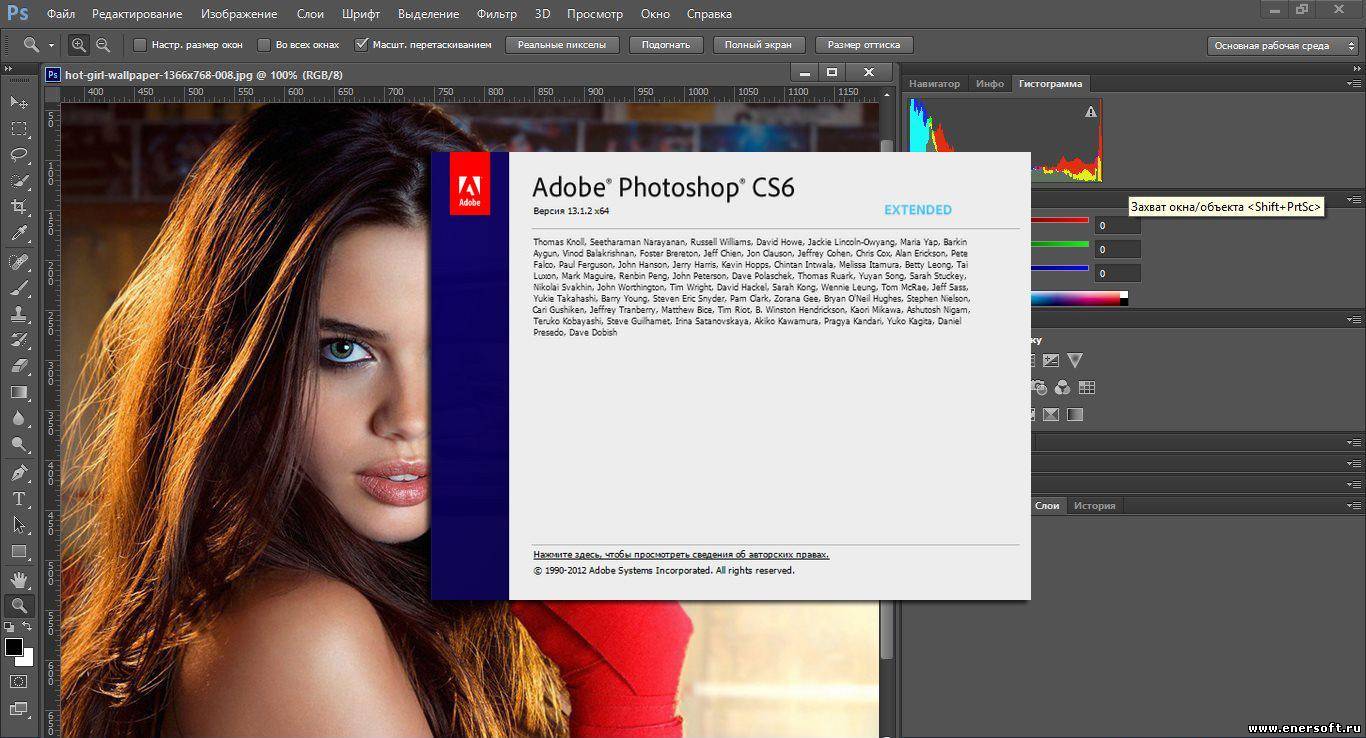Open the Zoom tool preset picker arrow
Image resolution: width=1366 pixels, height=738 pixels.
coord(51,45)
